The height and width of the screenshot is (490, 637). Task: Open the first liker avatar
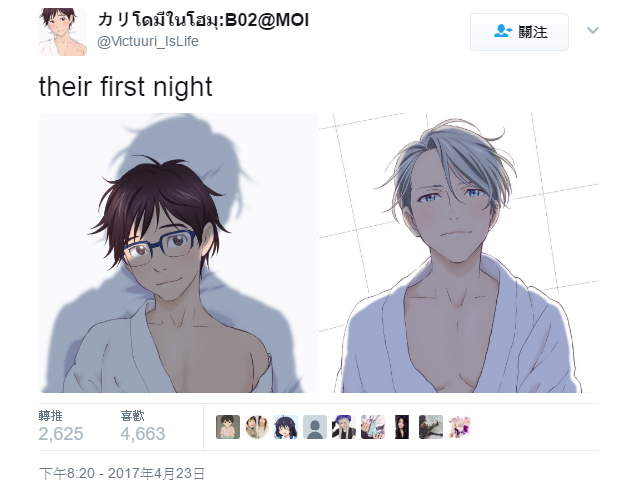tap(228, 427)
